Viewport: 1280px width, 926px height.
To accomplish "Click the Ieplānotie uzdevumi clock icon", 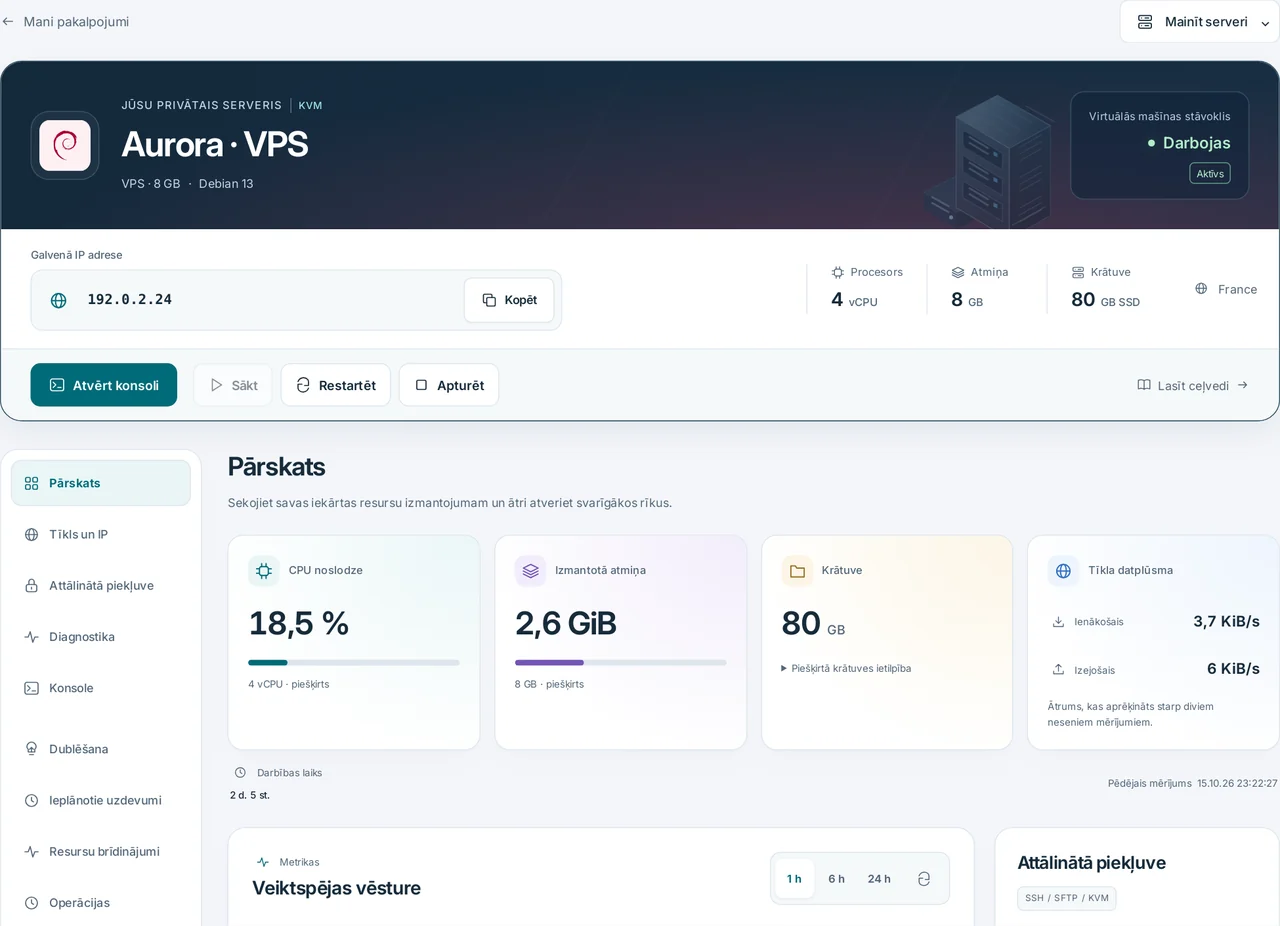I will pos(31,800).
